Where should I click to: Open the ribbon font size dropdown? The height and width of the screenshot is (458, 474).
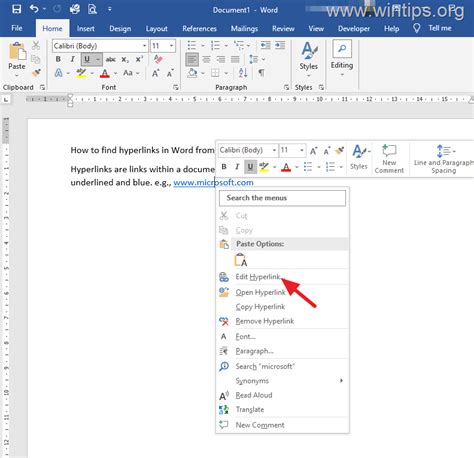[171, 46]
